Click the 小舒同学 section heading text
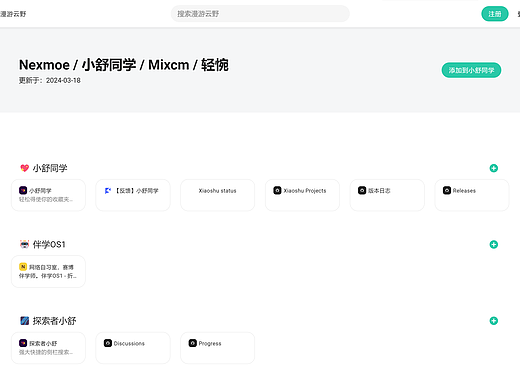This screenshot has width=520, height=390. coord(50,168)
